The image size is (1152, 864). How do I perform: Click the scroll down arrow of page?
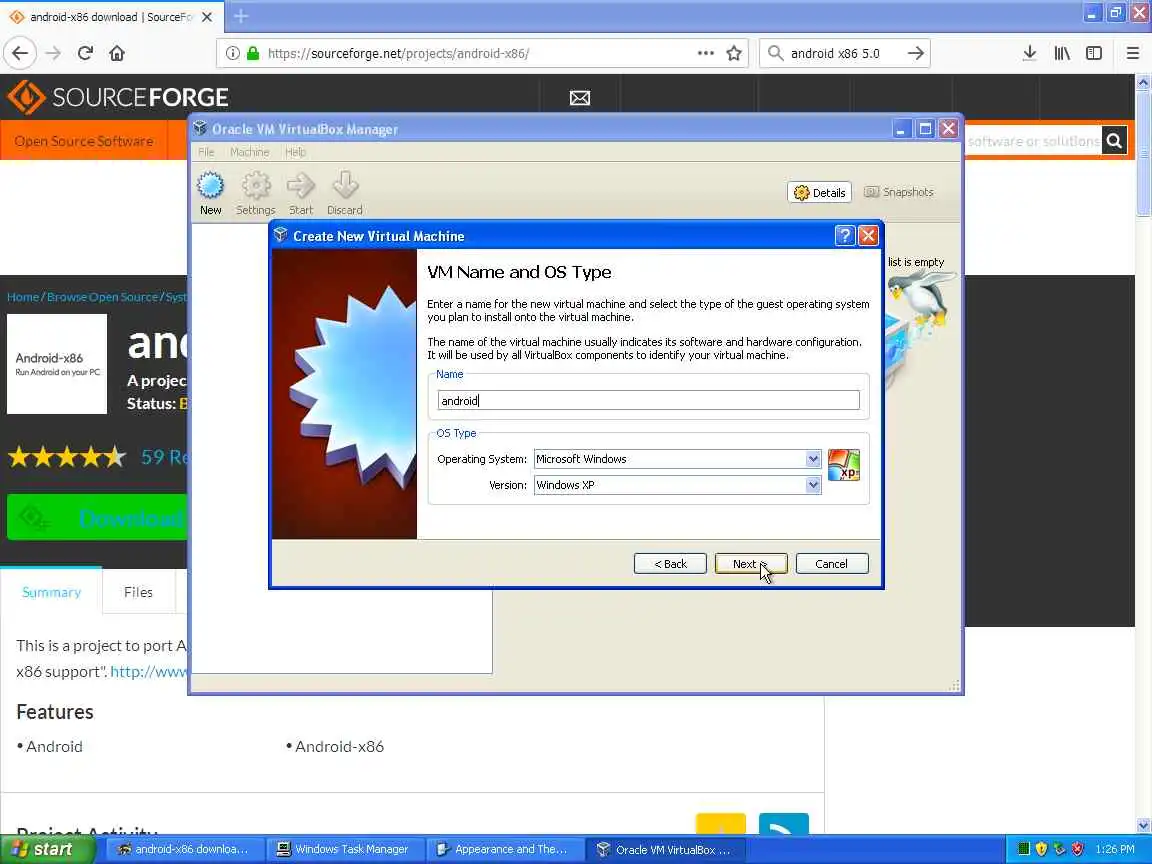pyautogui.click(x=1143, y=826)
